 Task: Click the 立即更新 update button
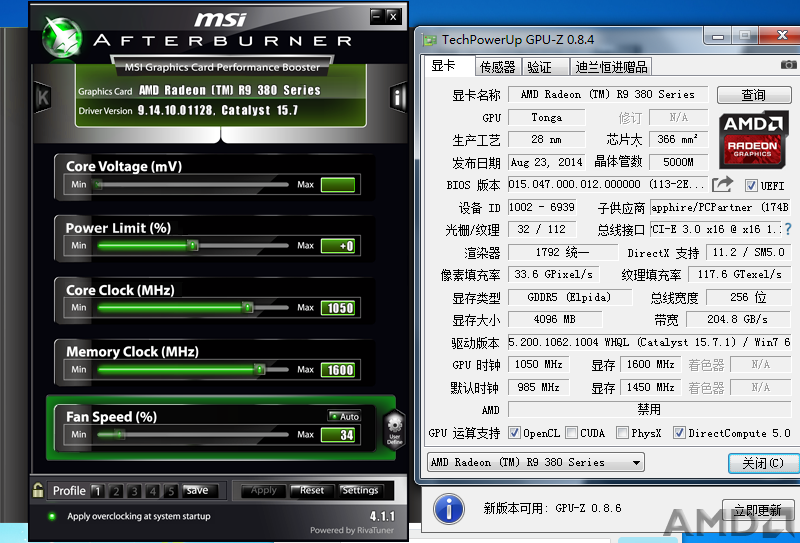click(x=757, y=510)
